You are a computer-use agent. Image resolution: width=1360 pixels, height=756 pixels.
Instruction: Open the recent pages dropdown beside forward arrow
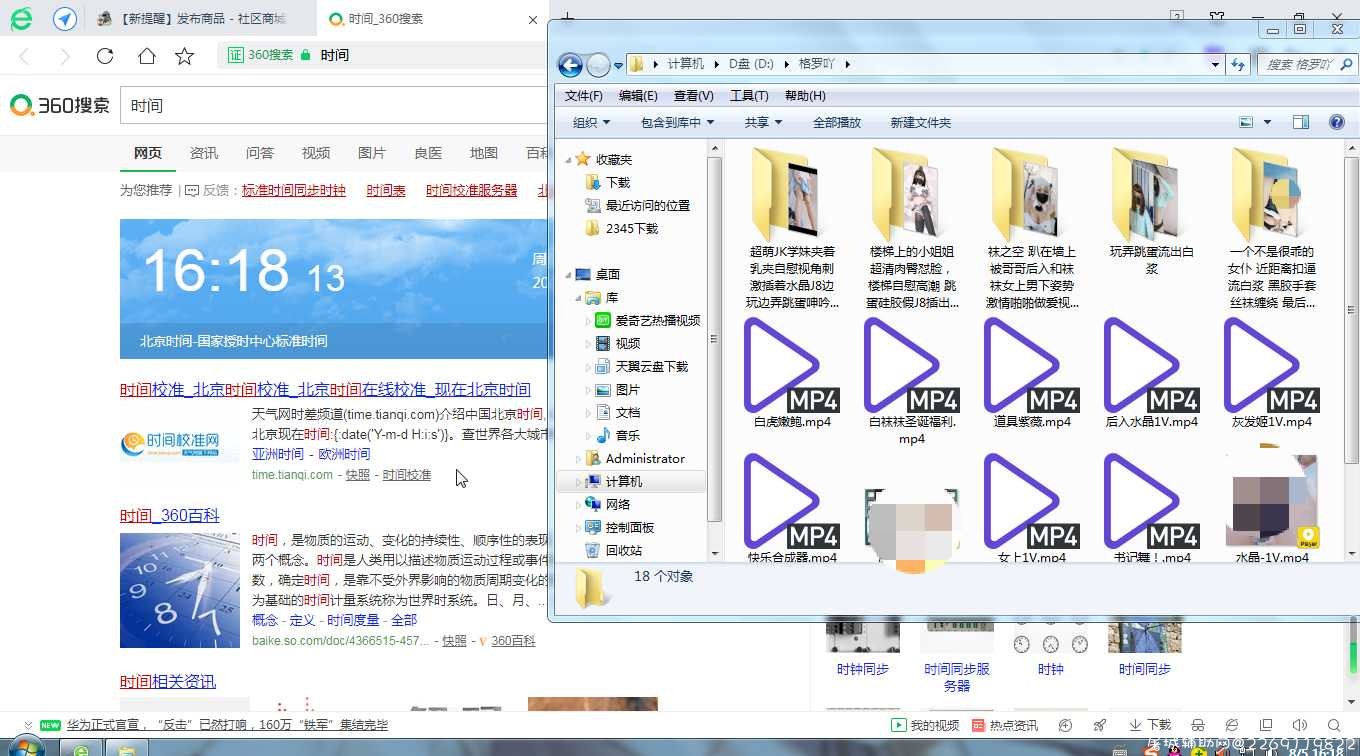pos(618,65)
